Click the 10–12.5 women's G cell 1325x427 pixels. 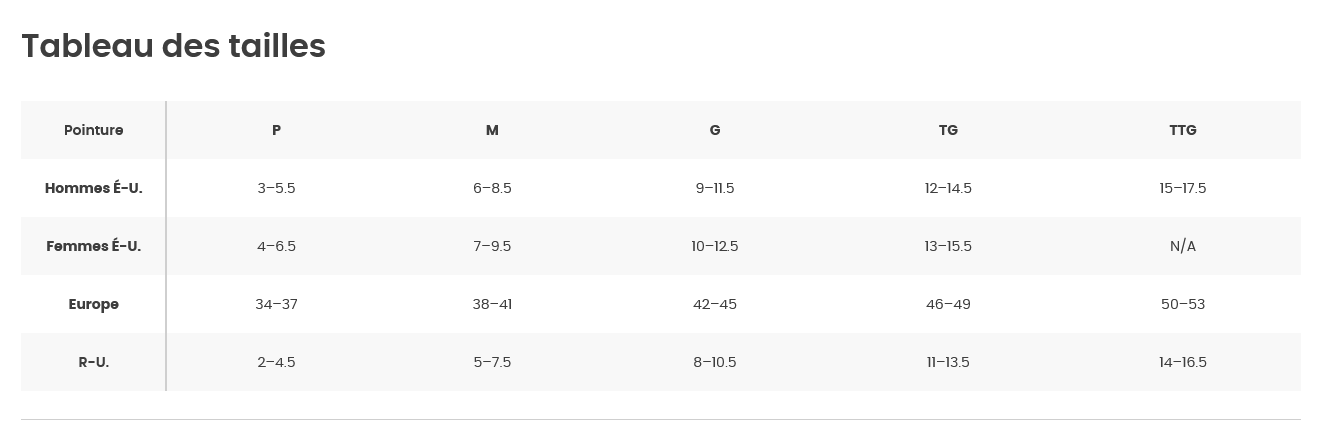[715, 246]
